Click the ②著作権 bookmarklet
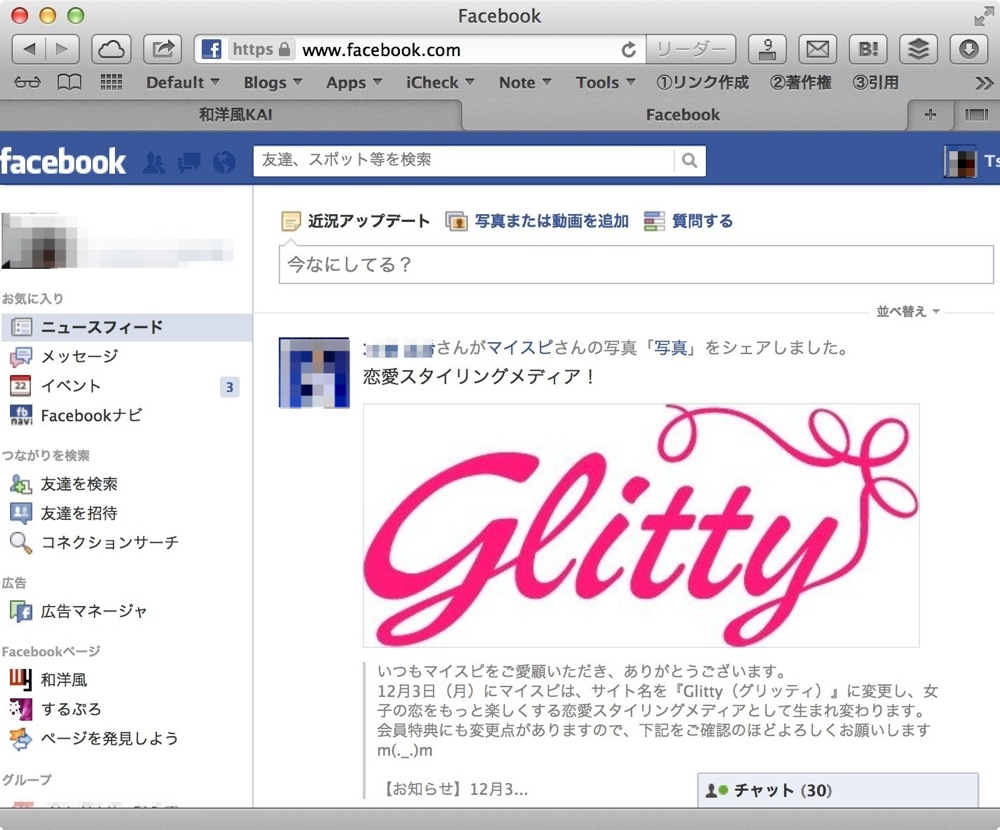Viewport: 1000px width, 830px height. pos(800,82)
